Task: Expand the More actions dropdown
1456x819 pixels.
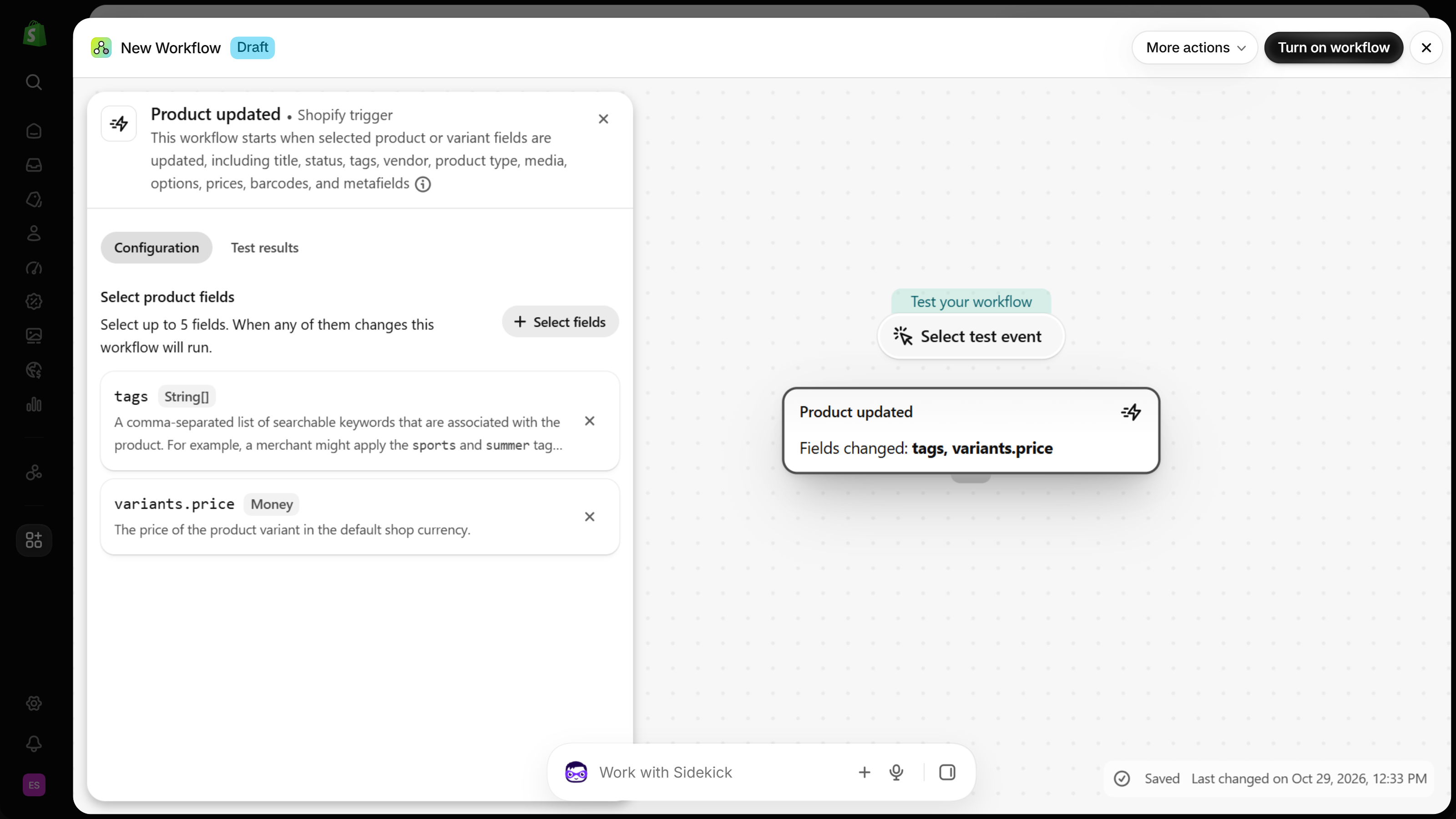Action: [x=1195, y=48]
